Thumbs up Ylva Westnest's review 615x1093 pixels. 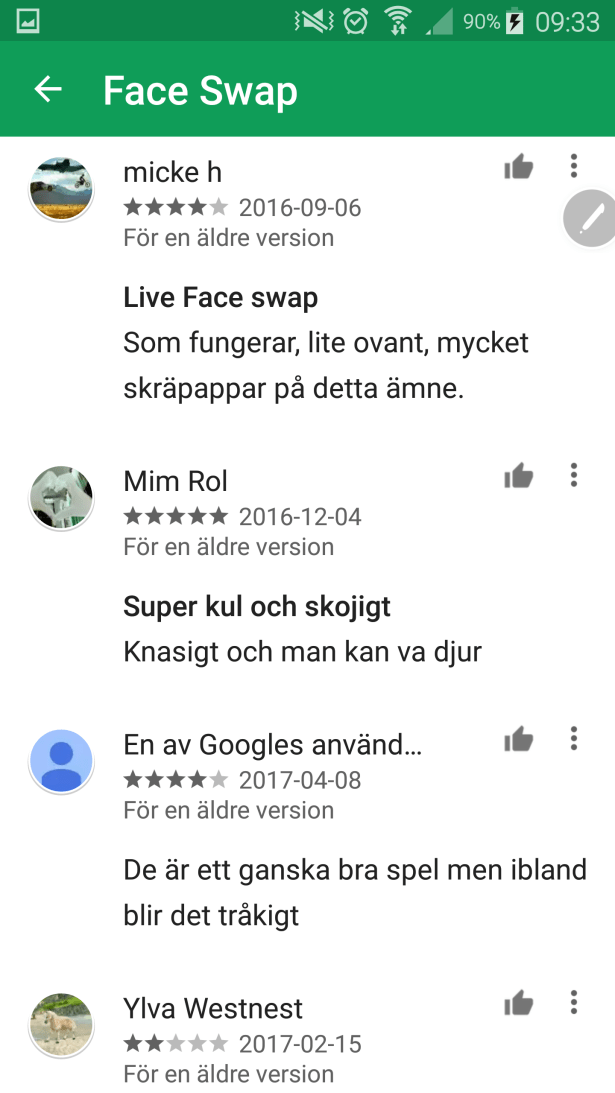coord(519,1003)
